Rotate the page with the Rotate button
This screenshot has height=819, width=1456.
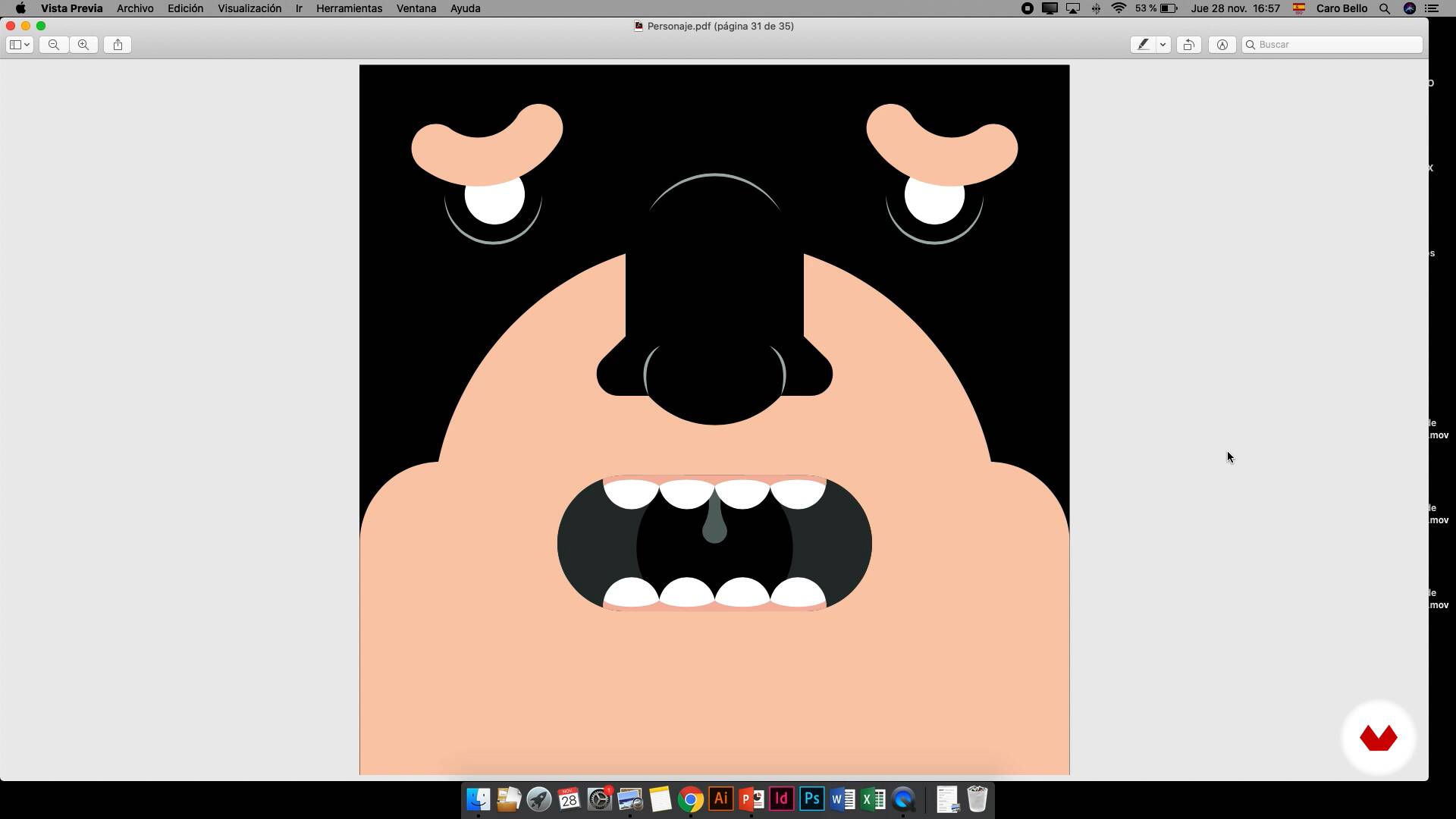pyautogui.click(x=1189, y=45)
